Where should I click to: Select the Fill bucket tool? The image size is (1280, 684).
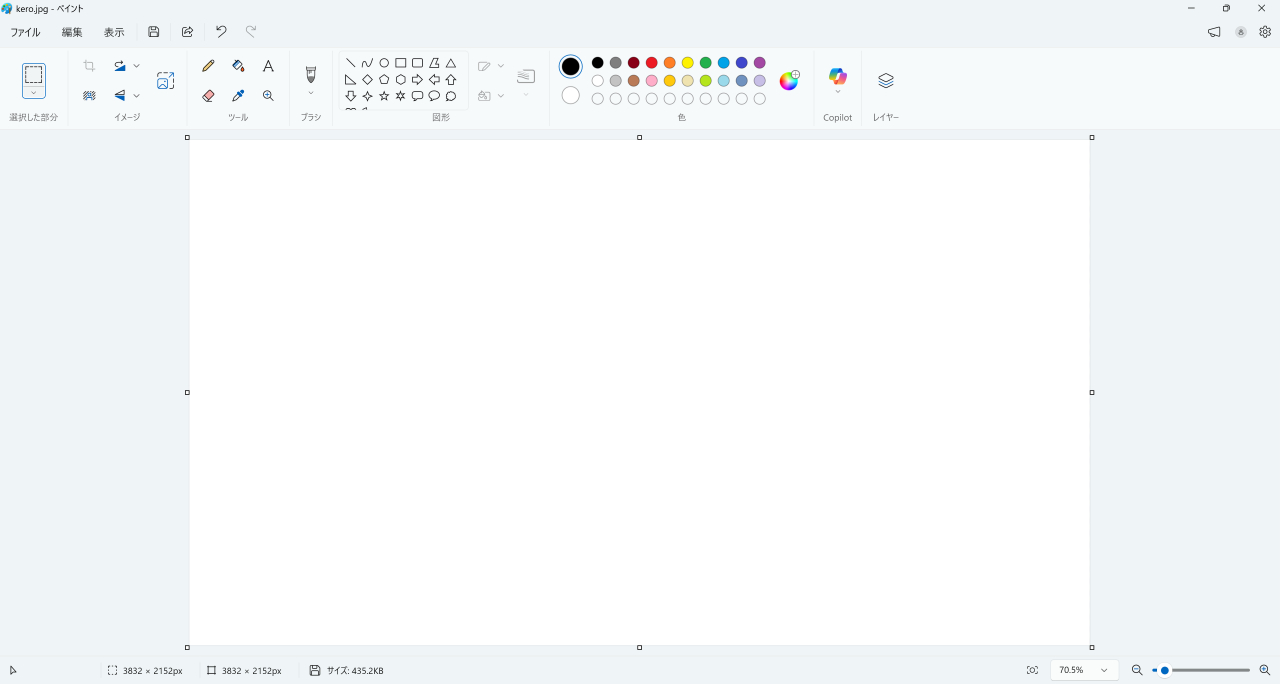238,66
